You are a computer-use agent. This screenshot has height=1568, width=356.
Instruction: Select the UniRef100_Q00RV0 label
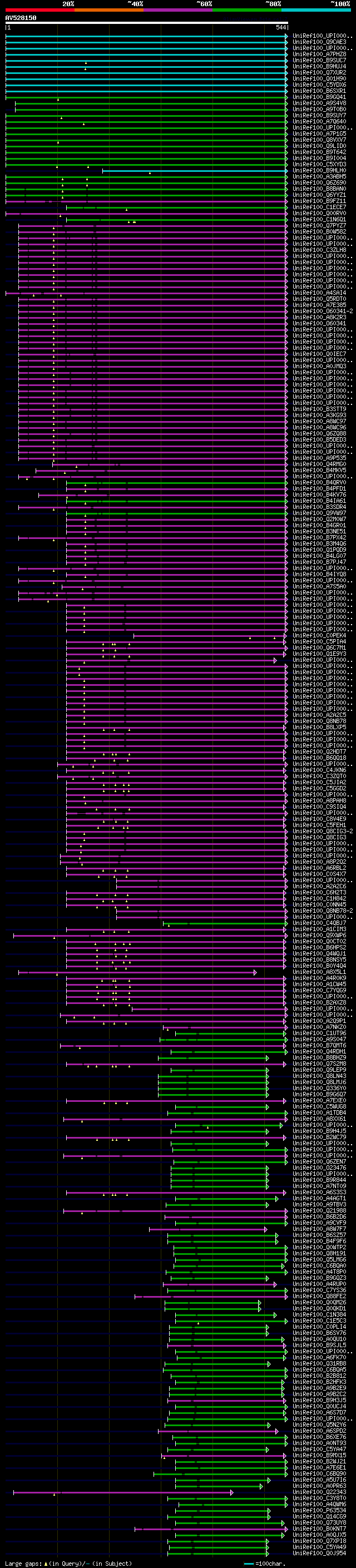[x=319, y=214]
